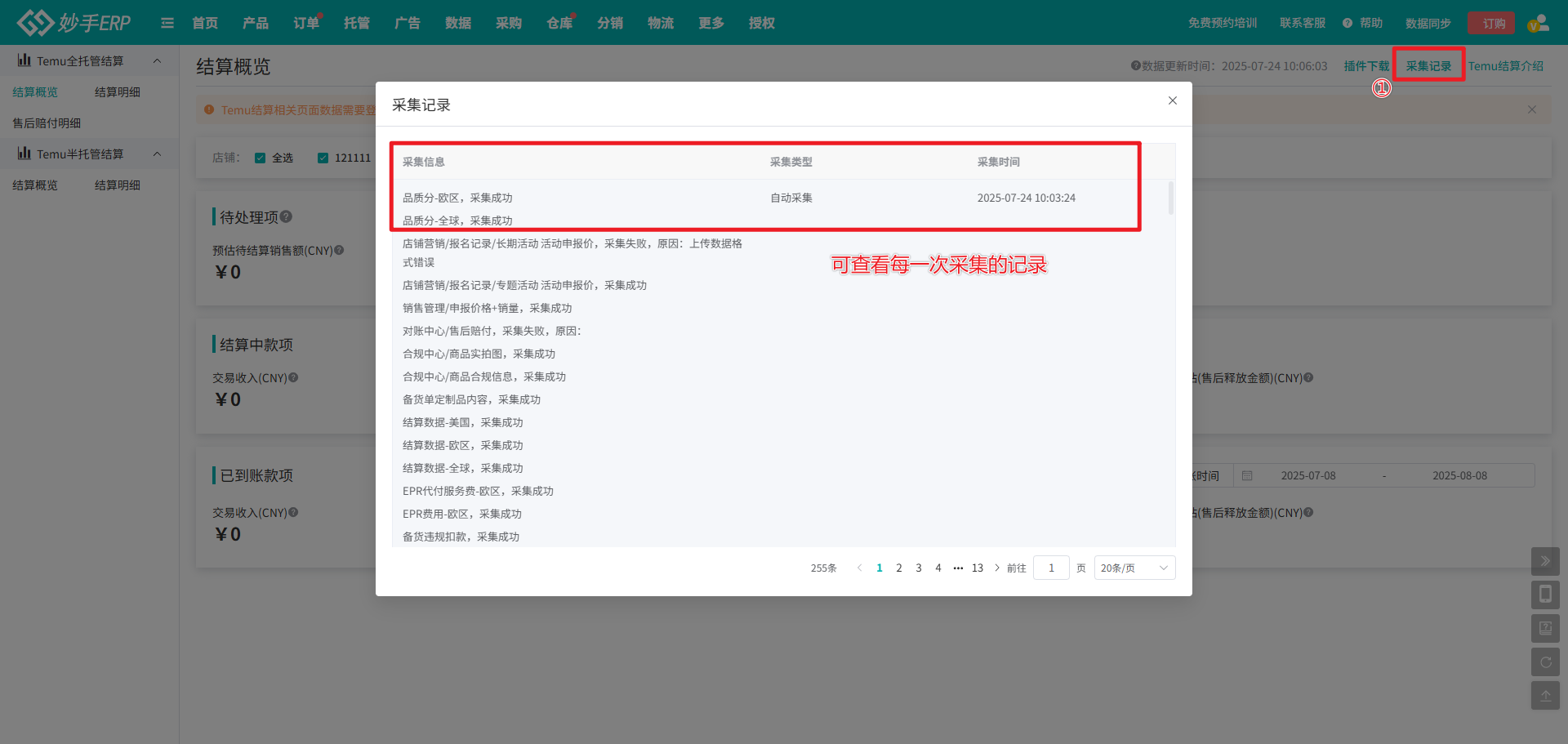Open the user avatar icon in header
The height and width of the screenshot is (744, 1568).
1538,23
